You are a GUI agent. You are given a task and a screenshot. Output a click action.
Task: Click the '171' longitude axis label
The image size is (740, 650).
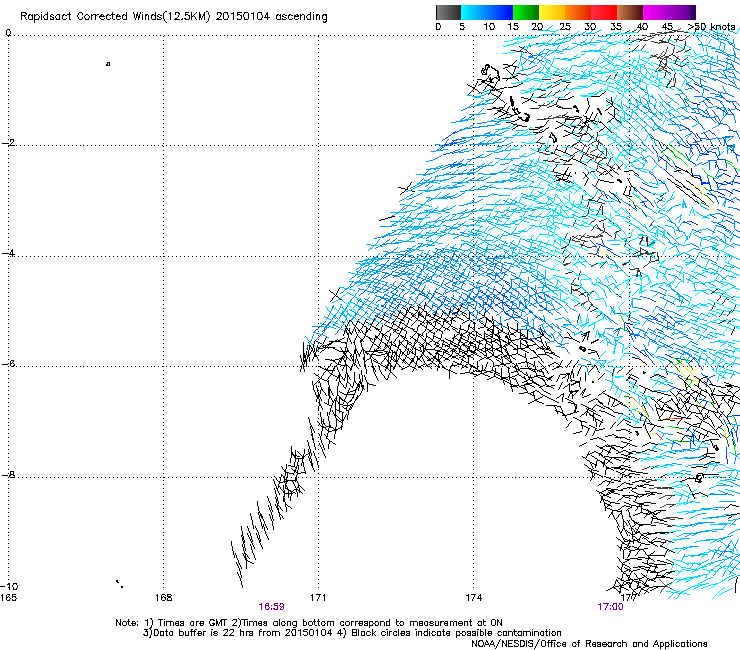tap(318, 598)
